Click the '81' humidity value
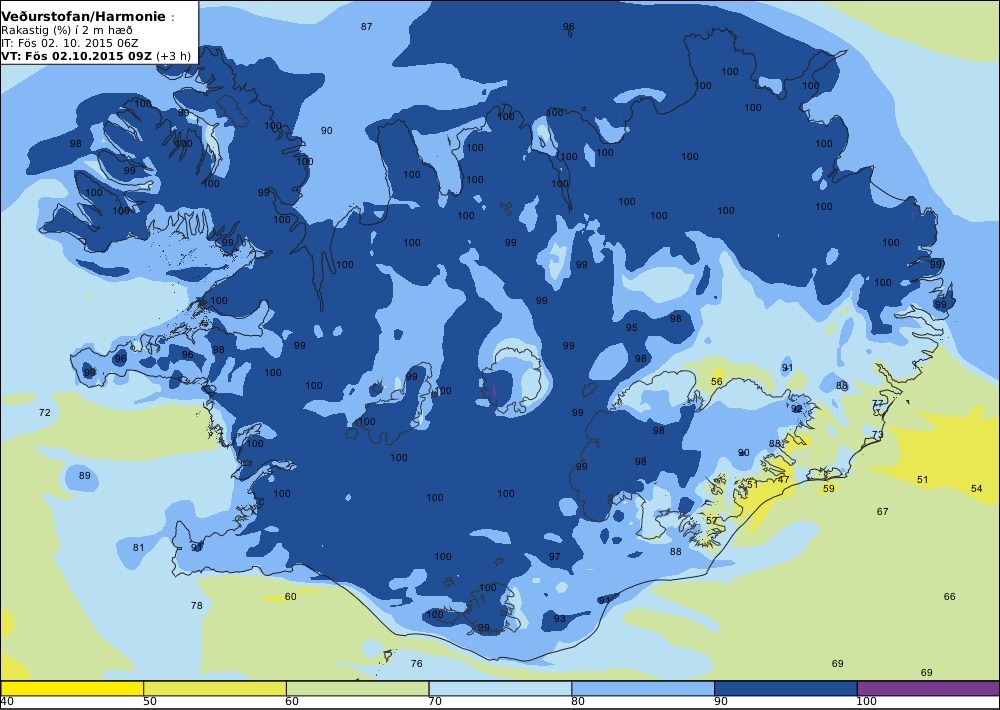The width and height of the screenshot is (1000, 710). click(138, 547)
